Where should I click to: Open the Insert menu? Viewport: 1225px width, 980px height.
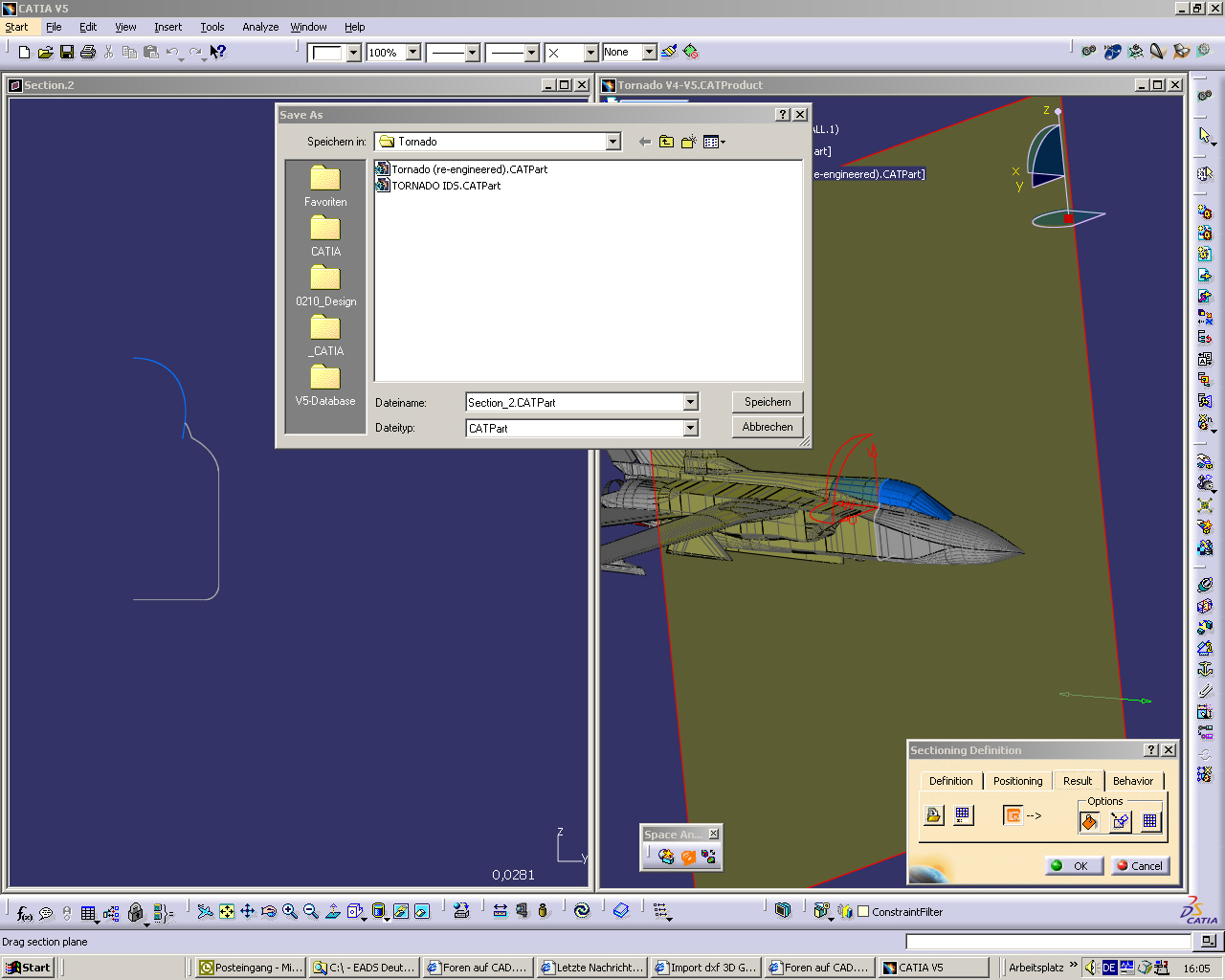[x=167, y=27]
